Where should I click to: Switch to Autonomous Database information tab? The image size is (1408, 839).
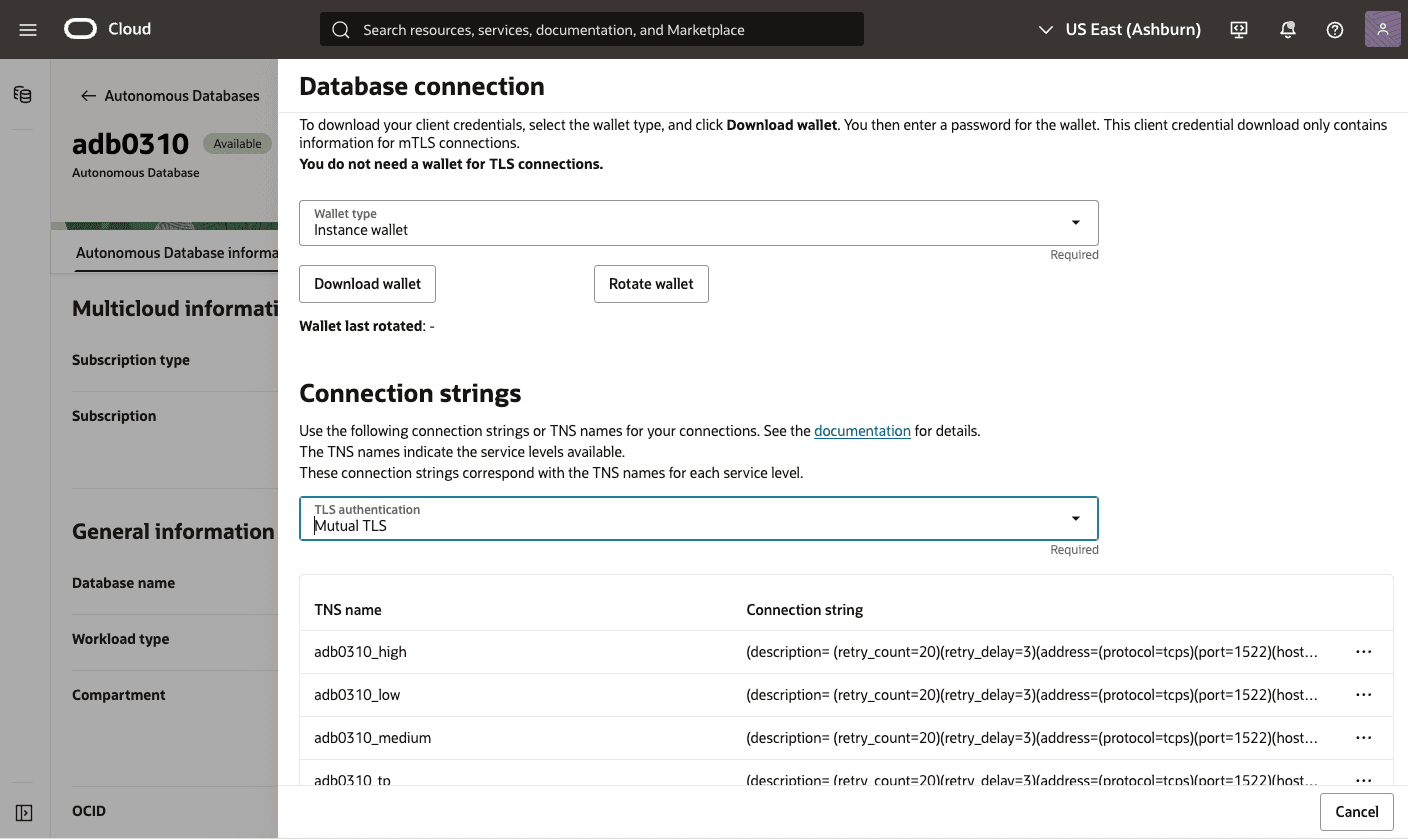click(x=175, y=252)
